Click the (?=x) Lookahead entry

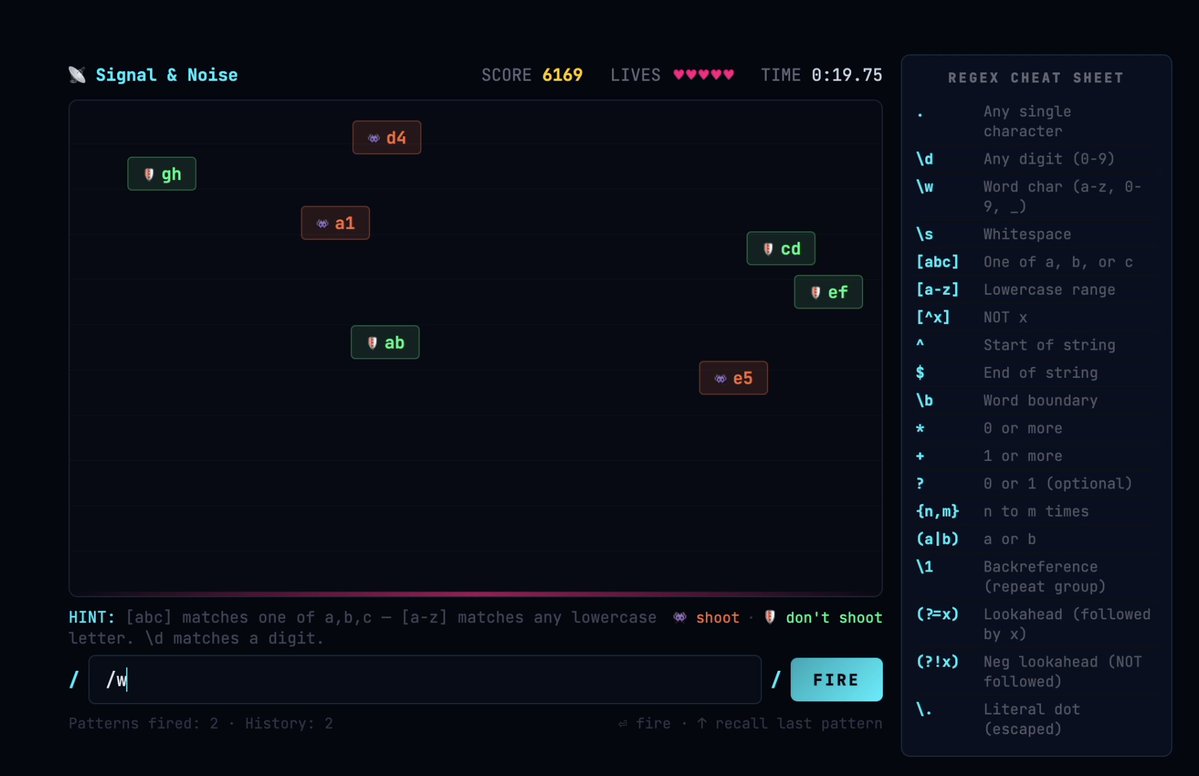point(1035,624)
